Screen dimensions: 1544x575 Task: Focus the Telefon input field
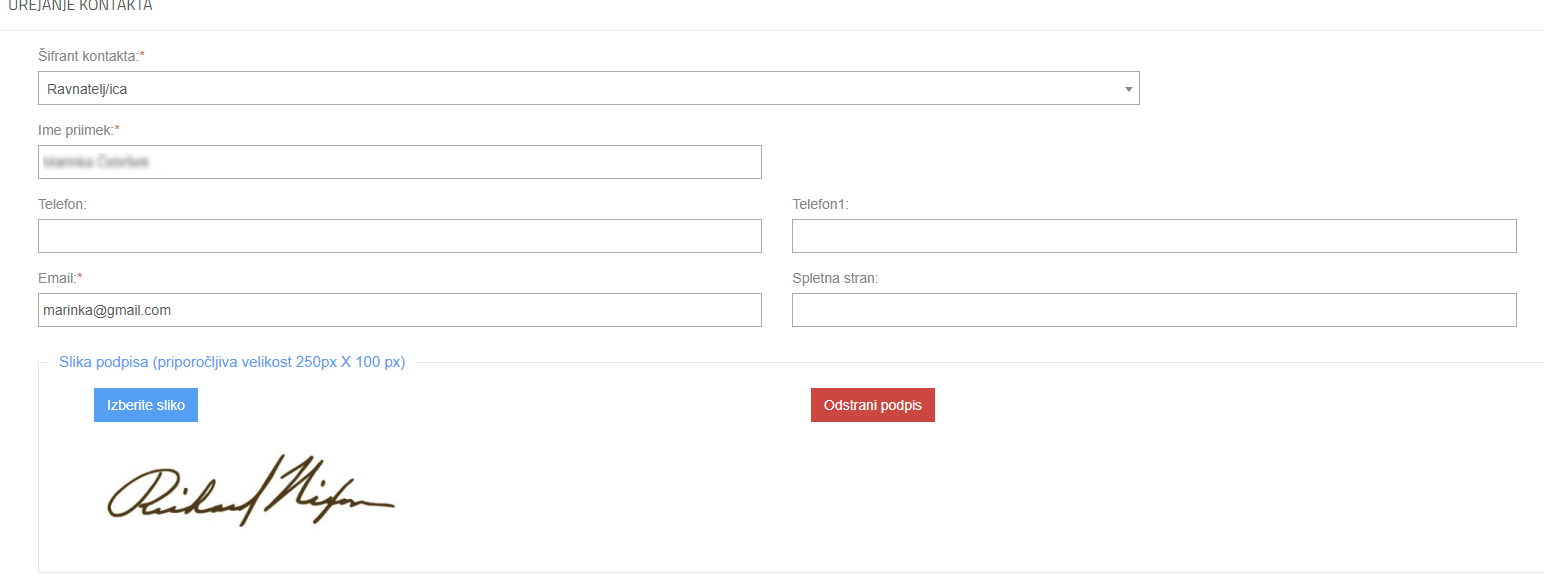(x=400, y=236)
